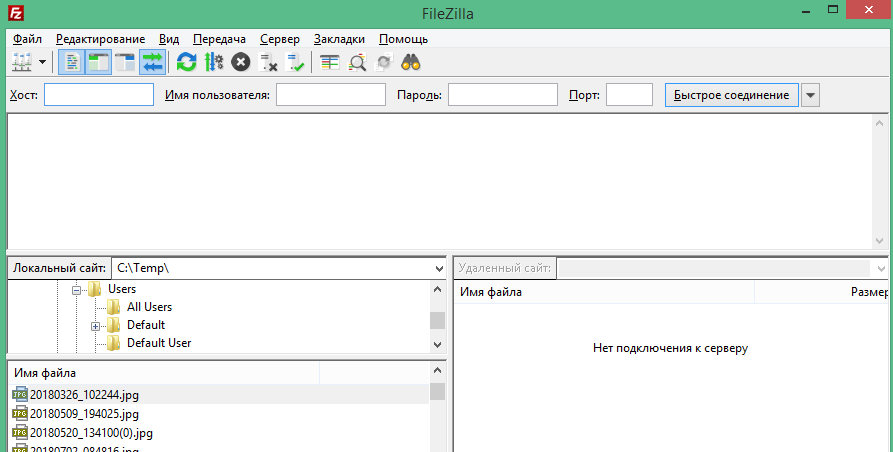The image size is (893, 452).
Task: Open the Передача menu
Action: [219, 38]
